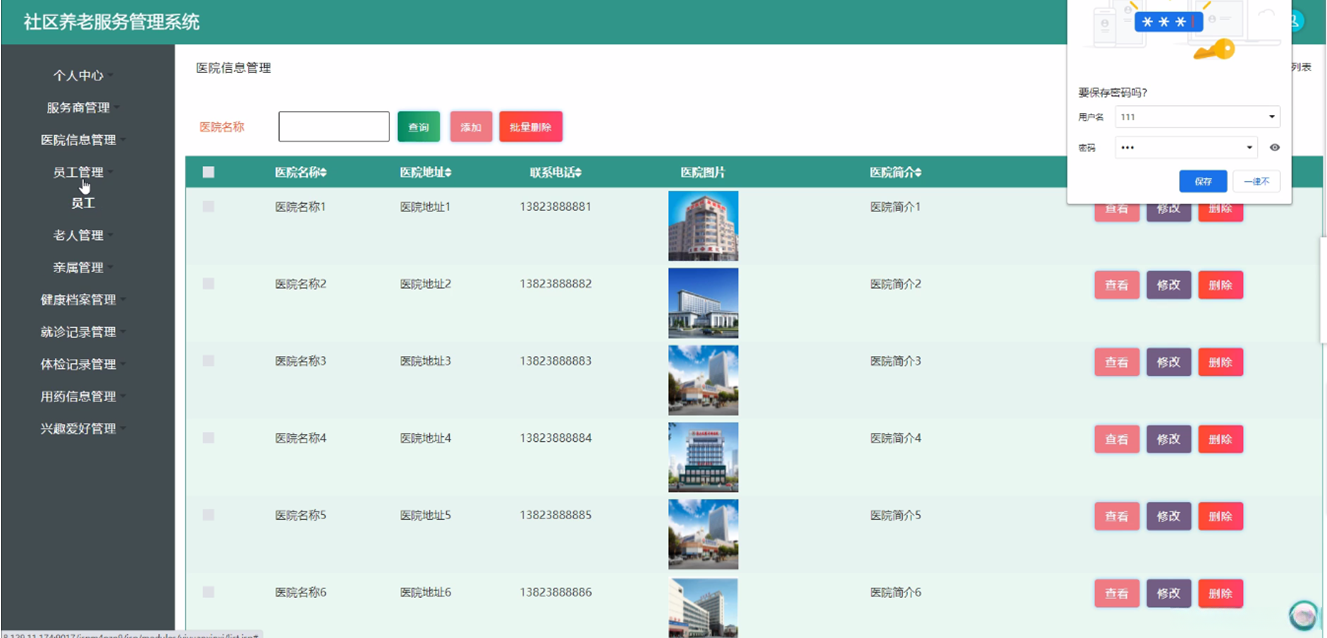Expand the 亲属管理 sidebar menu
Screen dimensions: 1327x638
tap(83, 267)
